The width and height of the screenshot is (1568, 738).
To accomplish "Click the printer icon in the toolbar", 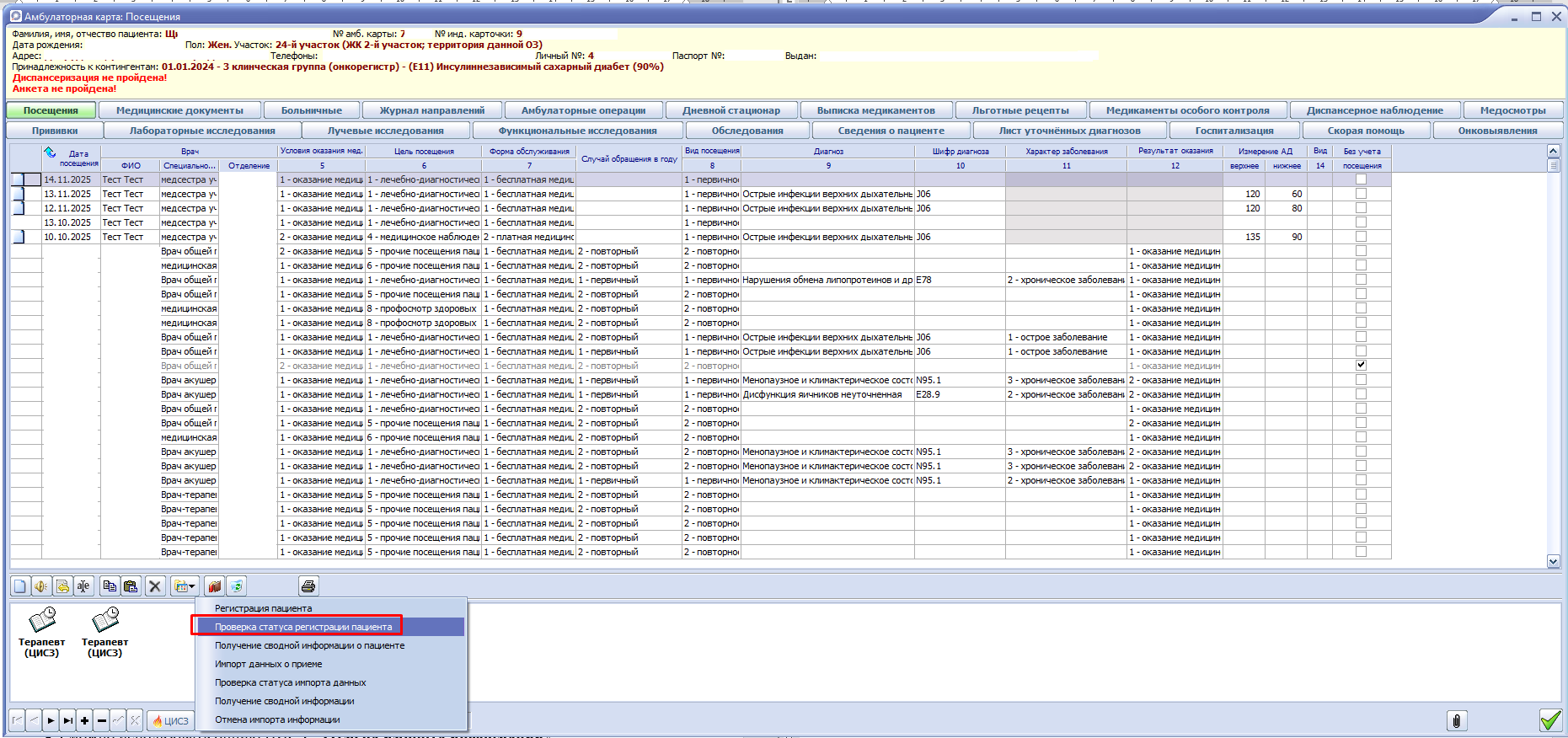I will click(308, 586).
